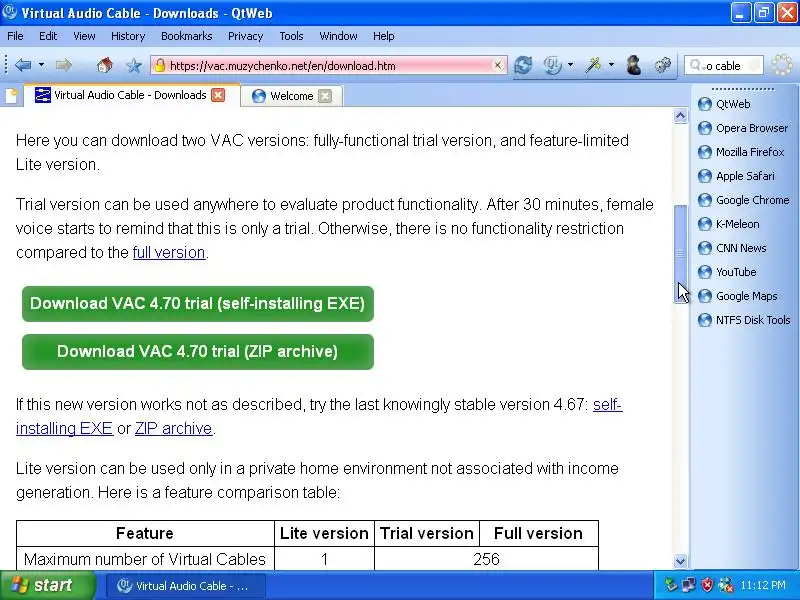Viewport: 800px width, 600px height.
Task: Open the YouTube sidebar bookmark
Action: (x=727, y=272)
